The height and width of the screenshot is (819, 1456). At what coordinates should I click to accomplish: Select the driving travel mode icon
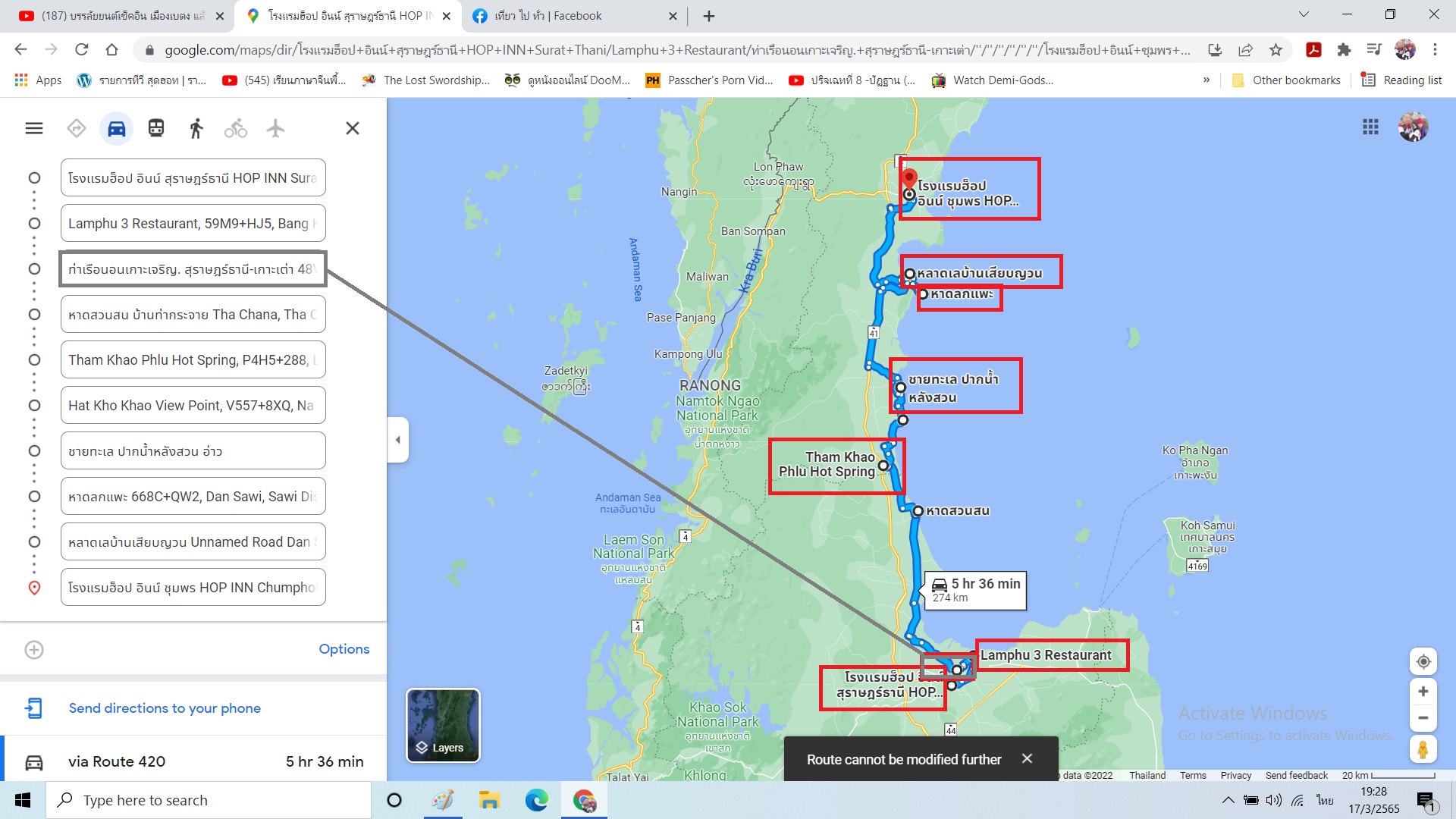(116, 128)
